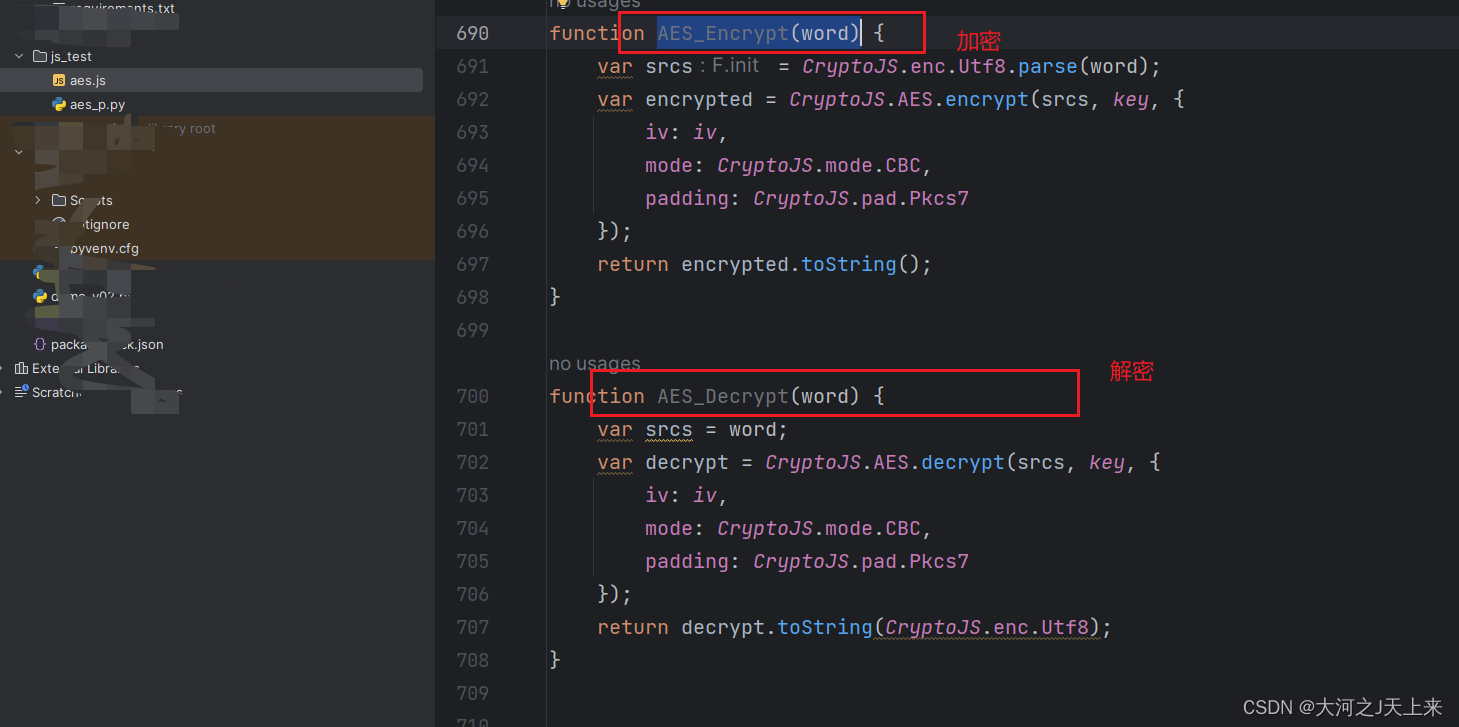Collapse the js_test folder chevron

click(x=17, y=56)
